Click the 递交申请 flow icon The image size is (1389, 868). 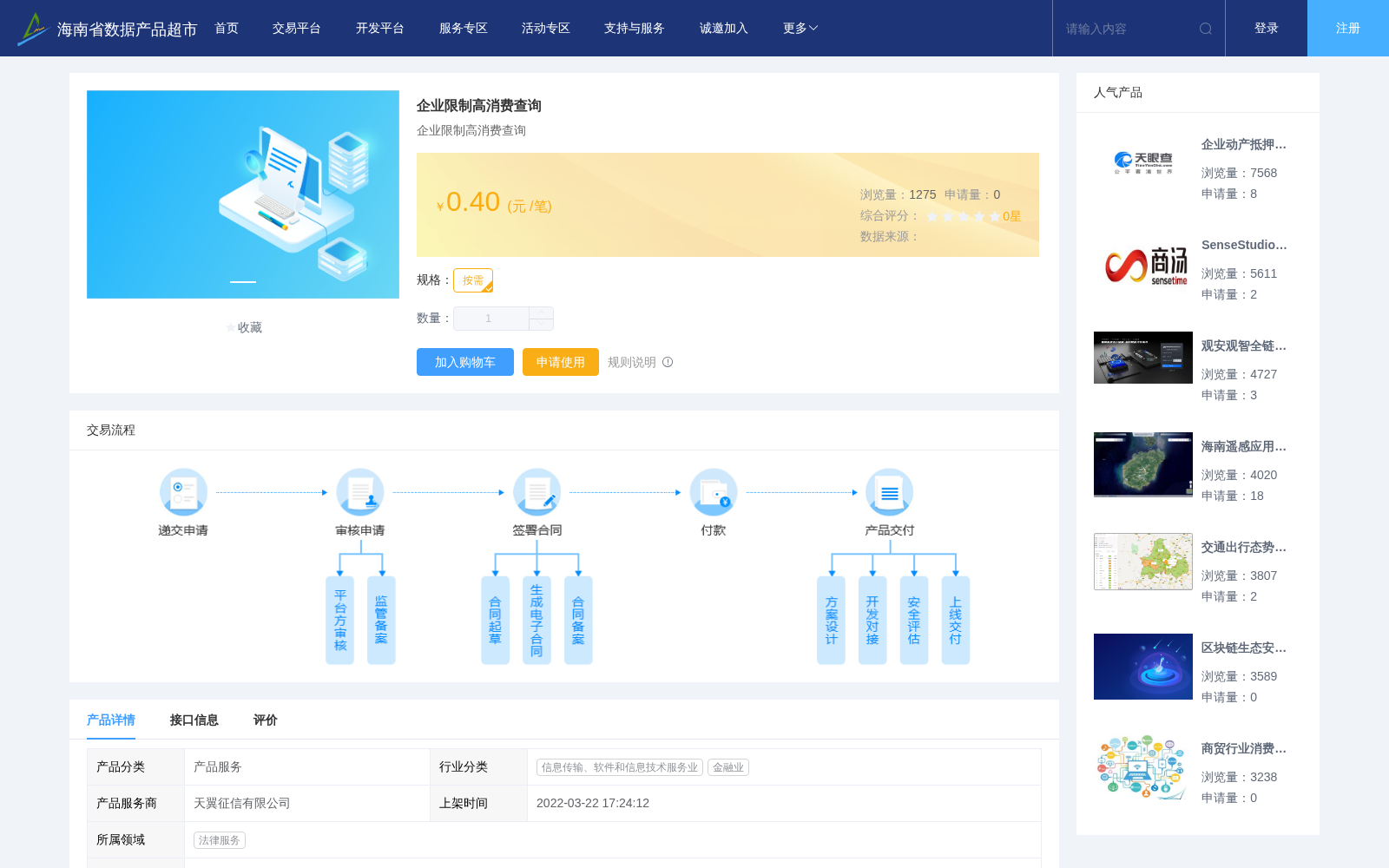tap(183, 492)
